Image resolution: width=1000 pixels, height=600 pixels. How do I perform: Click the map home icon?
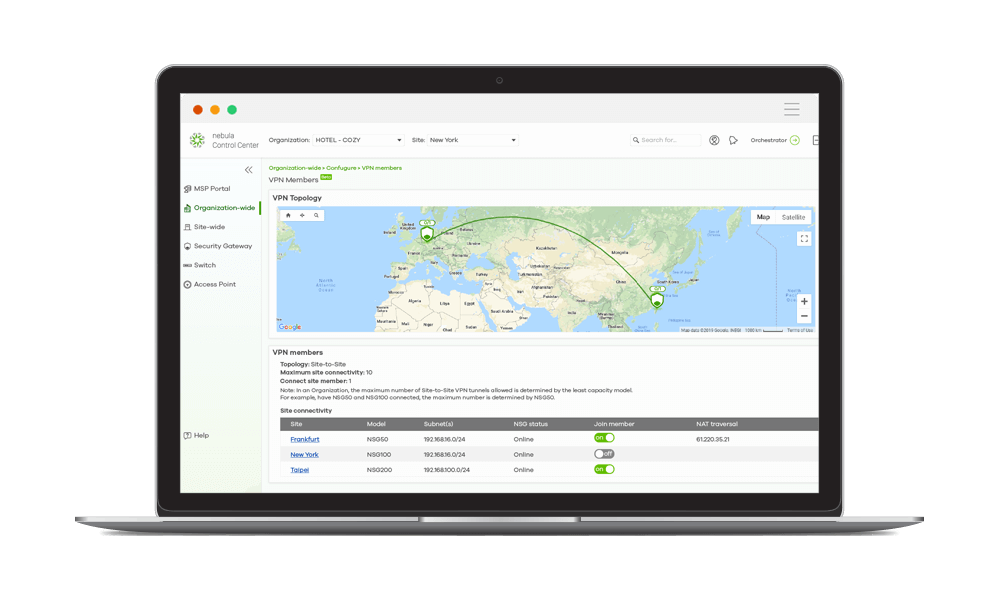point(288,215)
